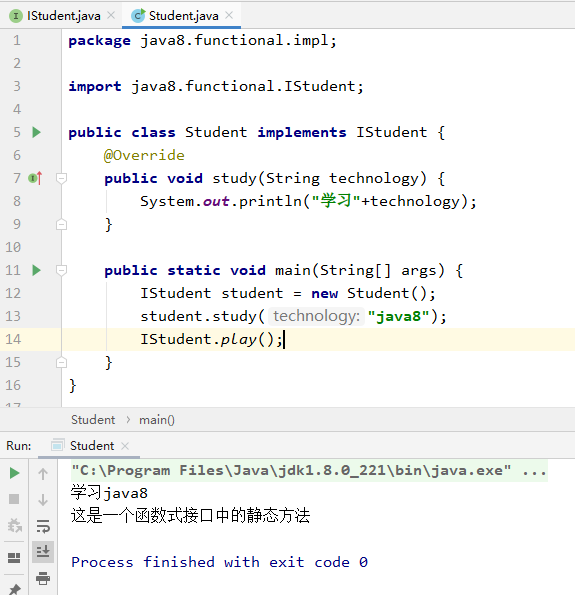Collapse main method end fold at line 15
The image size is (575, 595).
point(61,362)
